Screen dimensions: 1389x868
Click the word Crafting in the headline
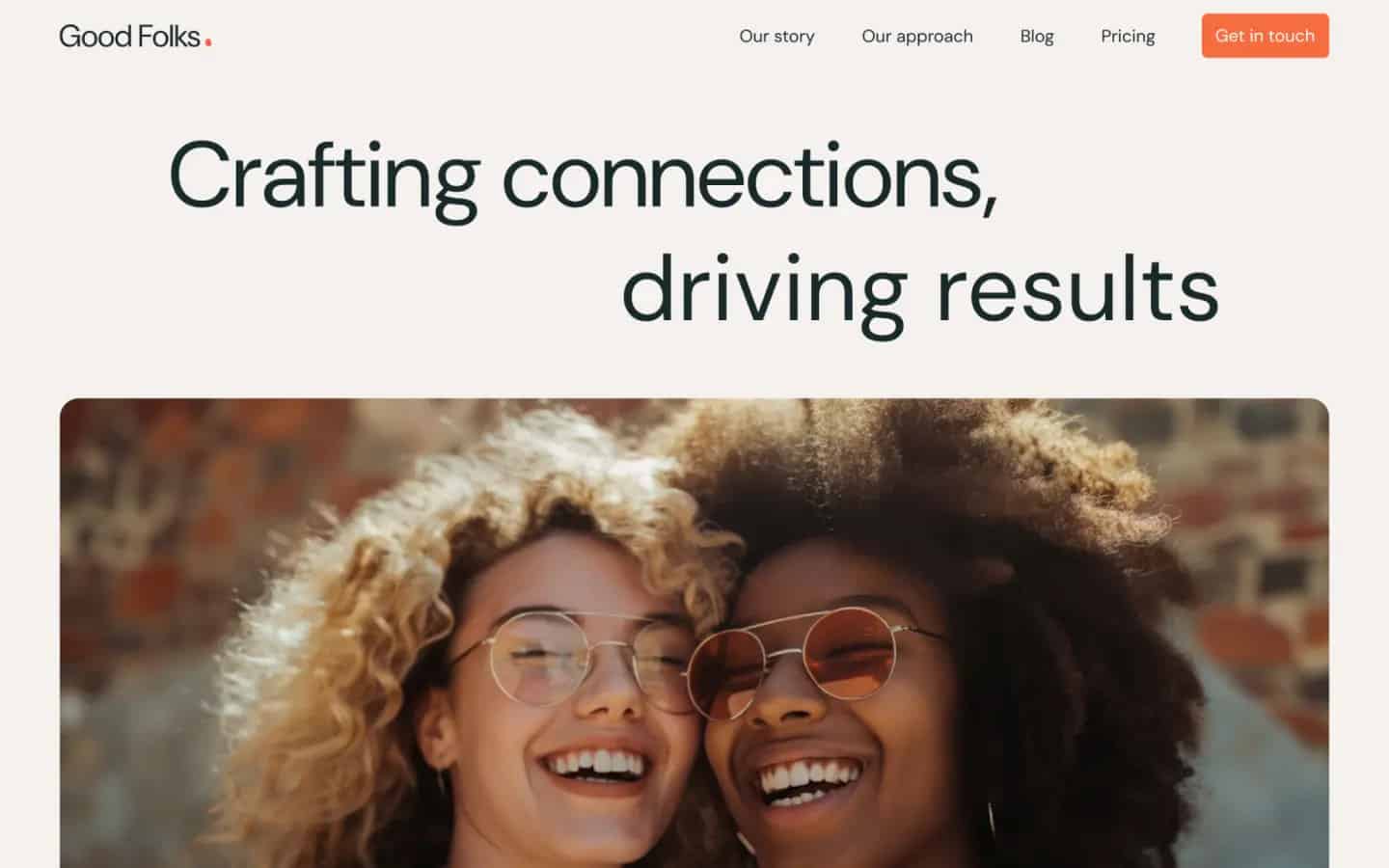pos(324,177)
